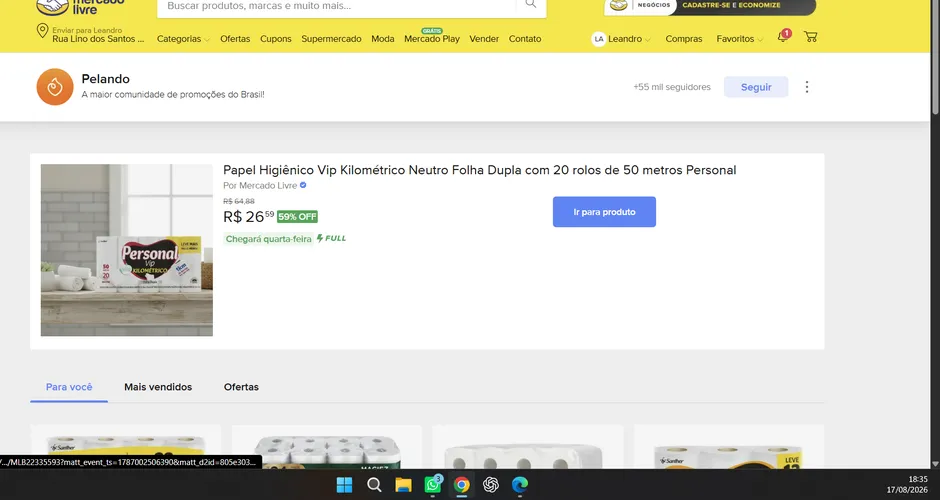This screenshot has width=940, height=500.
Task: Click the Rua Lino dos Santos address
Action: pos(98,39)
